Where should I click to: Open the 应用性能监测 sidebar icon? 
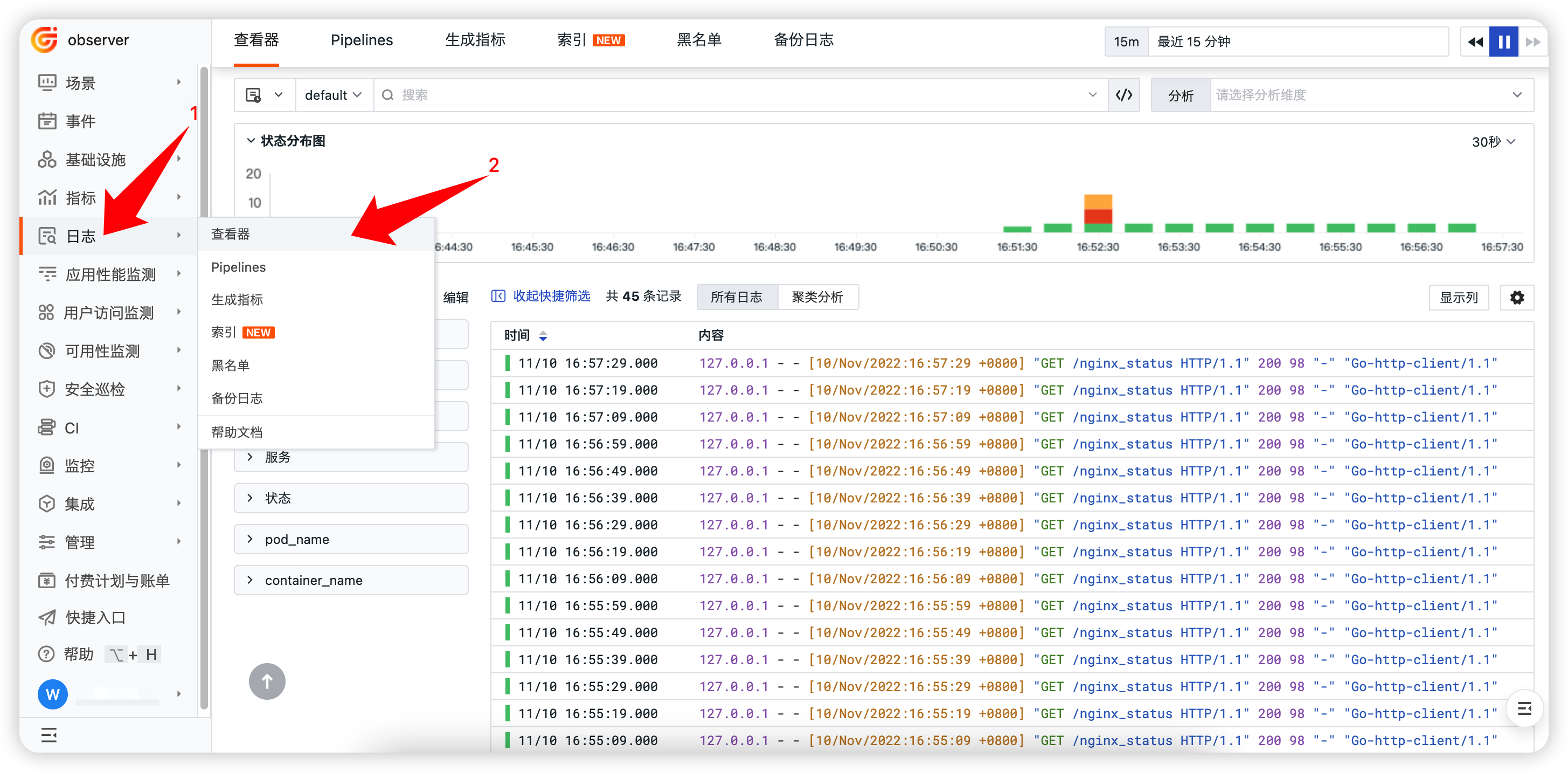coord(47,274)
